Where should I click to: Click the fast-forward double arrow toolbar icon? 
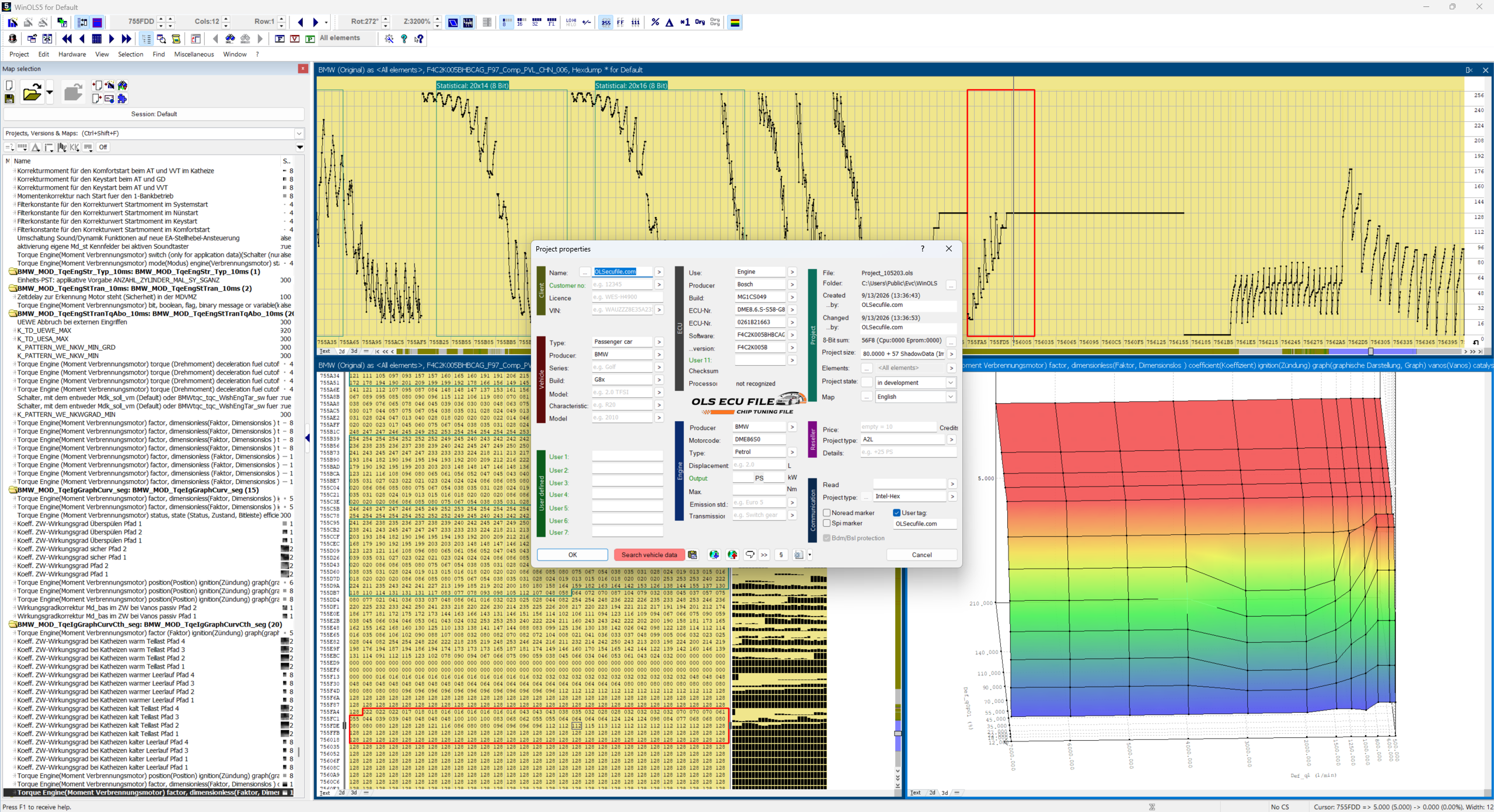(x=126, y=38)
